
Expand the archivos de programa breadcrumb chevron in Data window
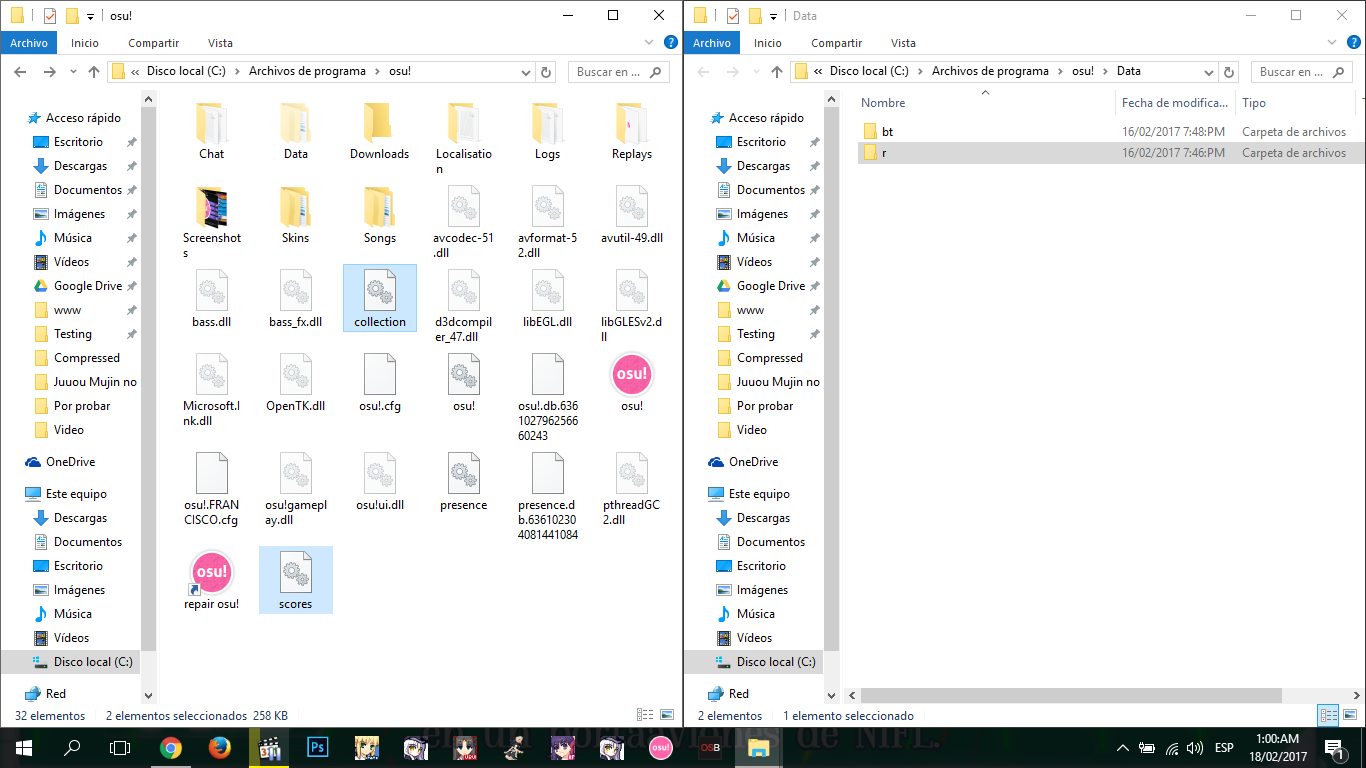(x=1060, y=72)
